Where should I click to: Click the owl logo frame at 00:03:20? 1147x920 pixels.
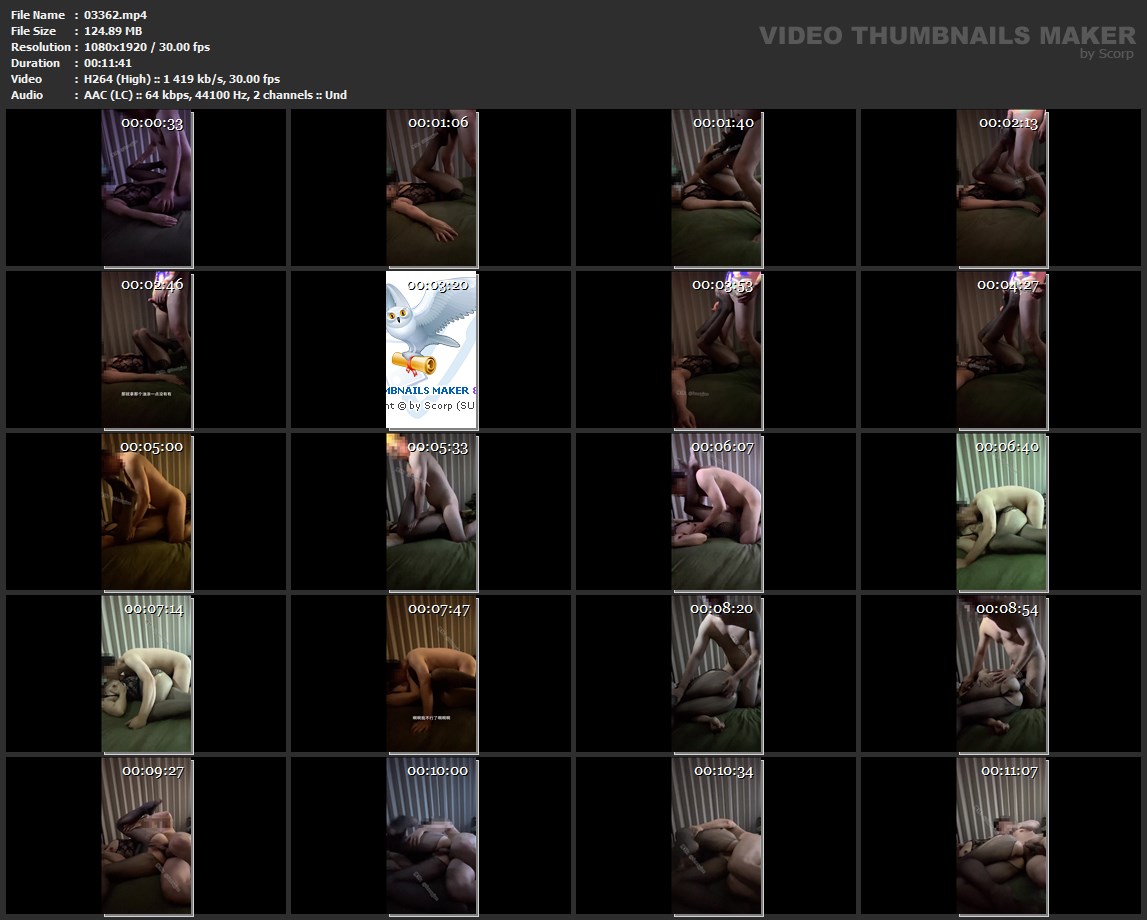click(432, 350)
